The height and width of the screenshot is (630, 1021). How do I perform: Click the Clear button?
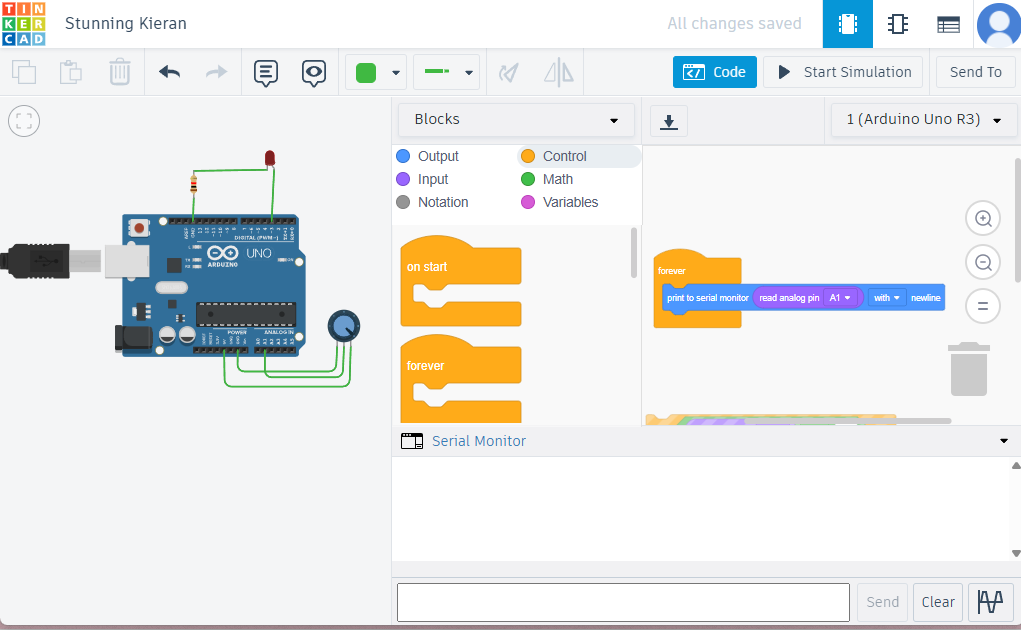point(938,602)
